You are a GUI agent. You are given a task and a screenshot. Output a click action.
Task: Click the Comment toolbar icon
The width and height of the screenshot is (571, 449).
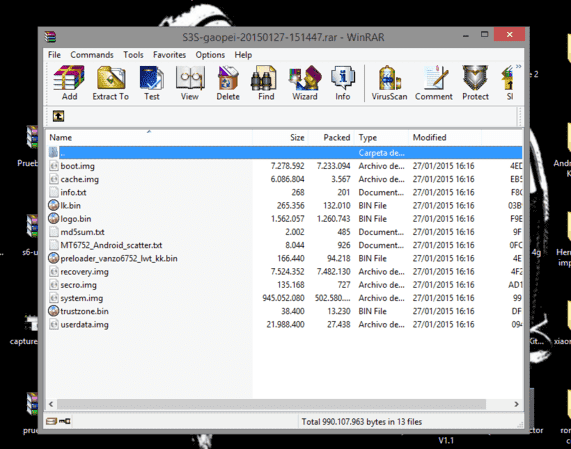434,83
